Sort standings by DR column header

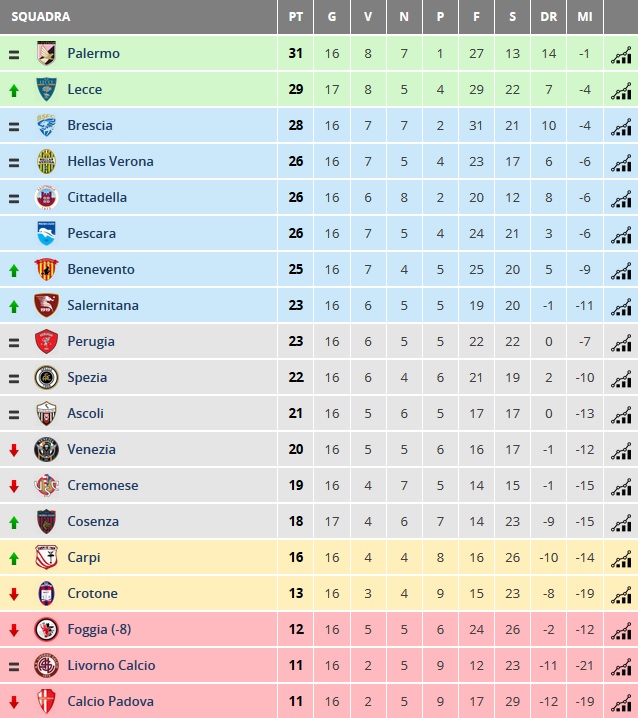[x=549, y=17]
